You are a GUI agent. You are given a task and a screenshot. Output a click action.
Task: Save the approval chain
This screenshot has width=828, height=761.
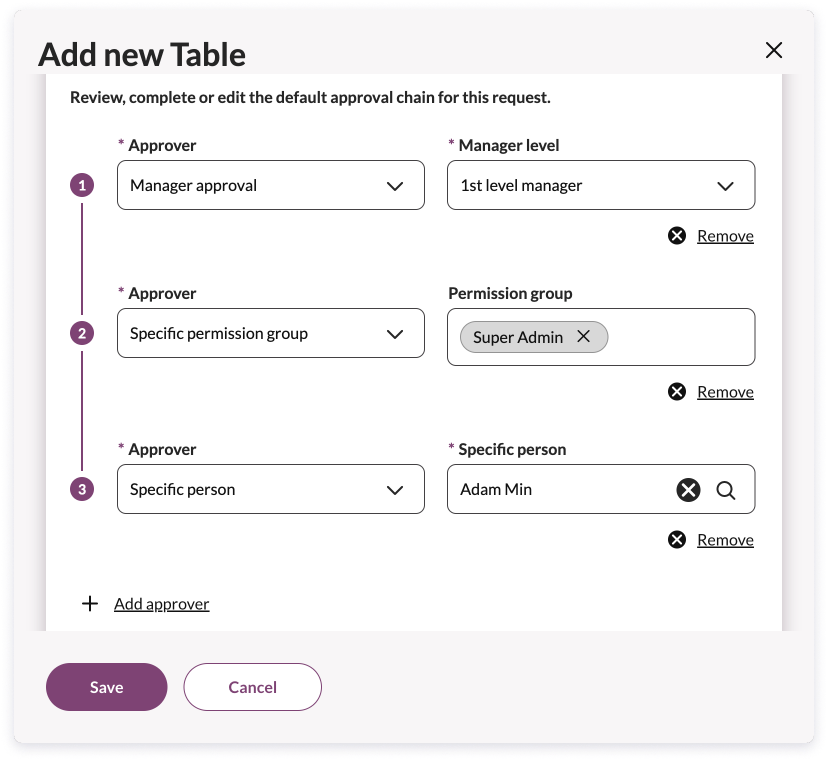point(107,687)
